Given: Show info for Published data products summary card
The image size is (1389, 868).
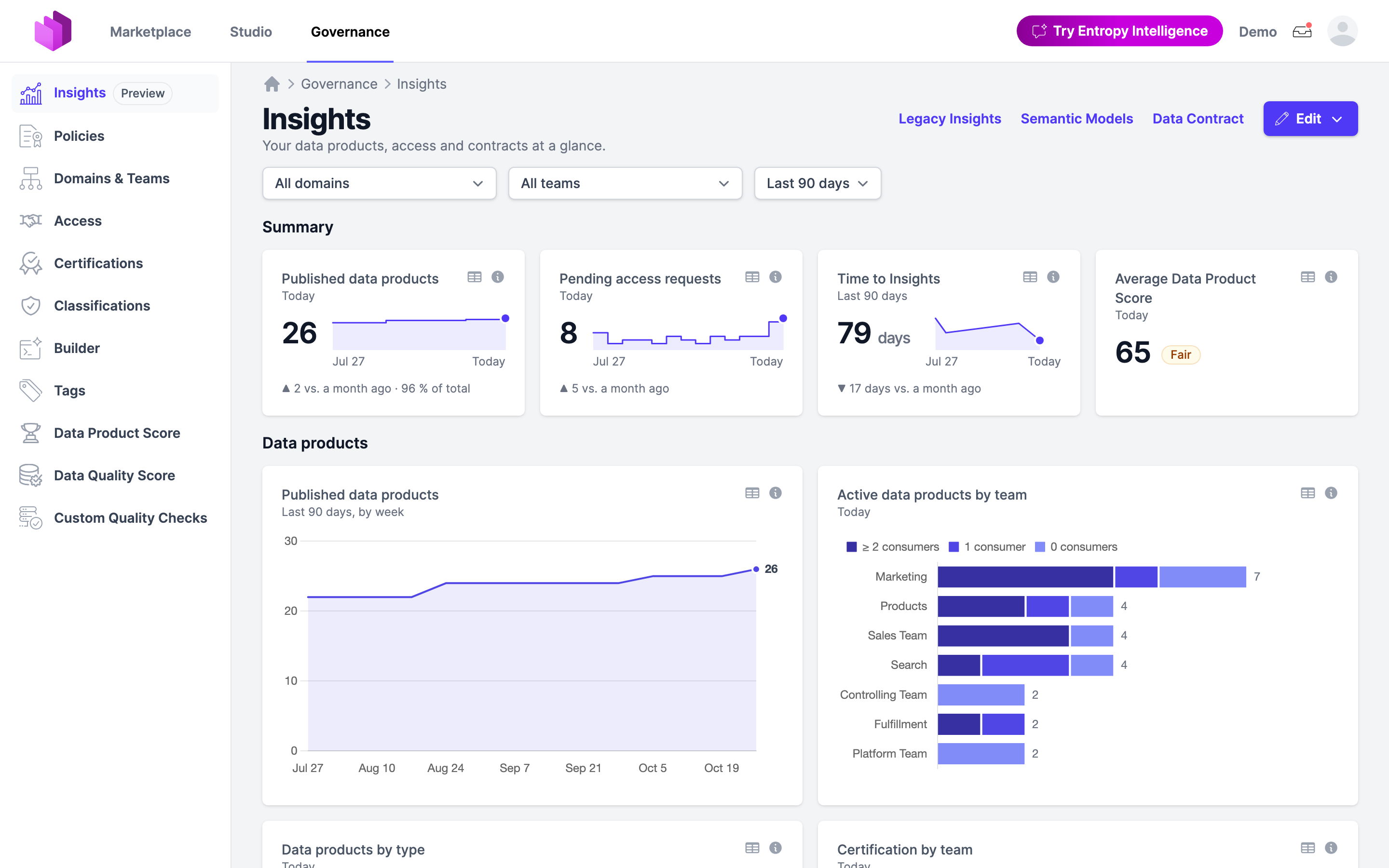Looking at the screenshot, I should (498, 277).
